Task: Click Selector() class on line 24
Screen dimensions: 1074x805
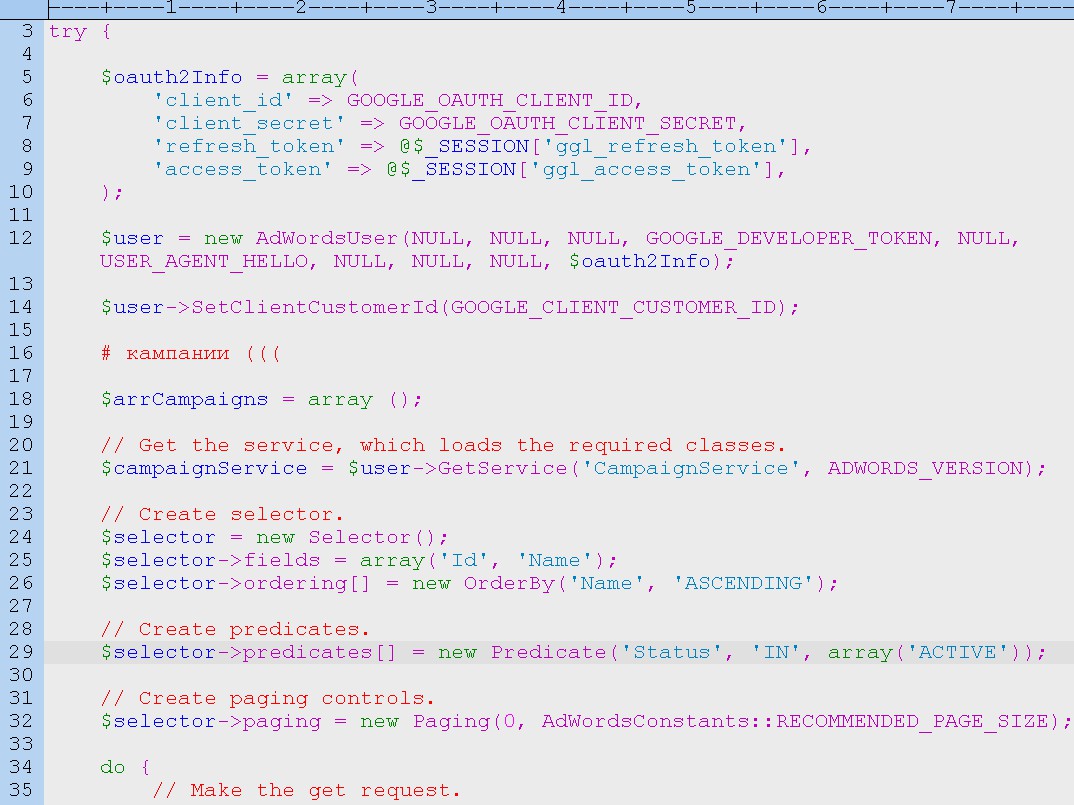Action: click(372, 538)
